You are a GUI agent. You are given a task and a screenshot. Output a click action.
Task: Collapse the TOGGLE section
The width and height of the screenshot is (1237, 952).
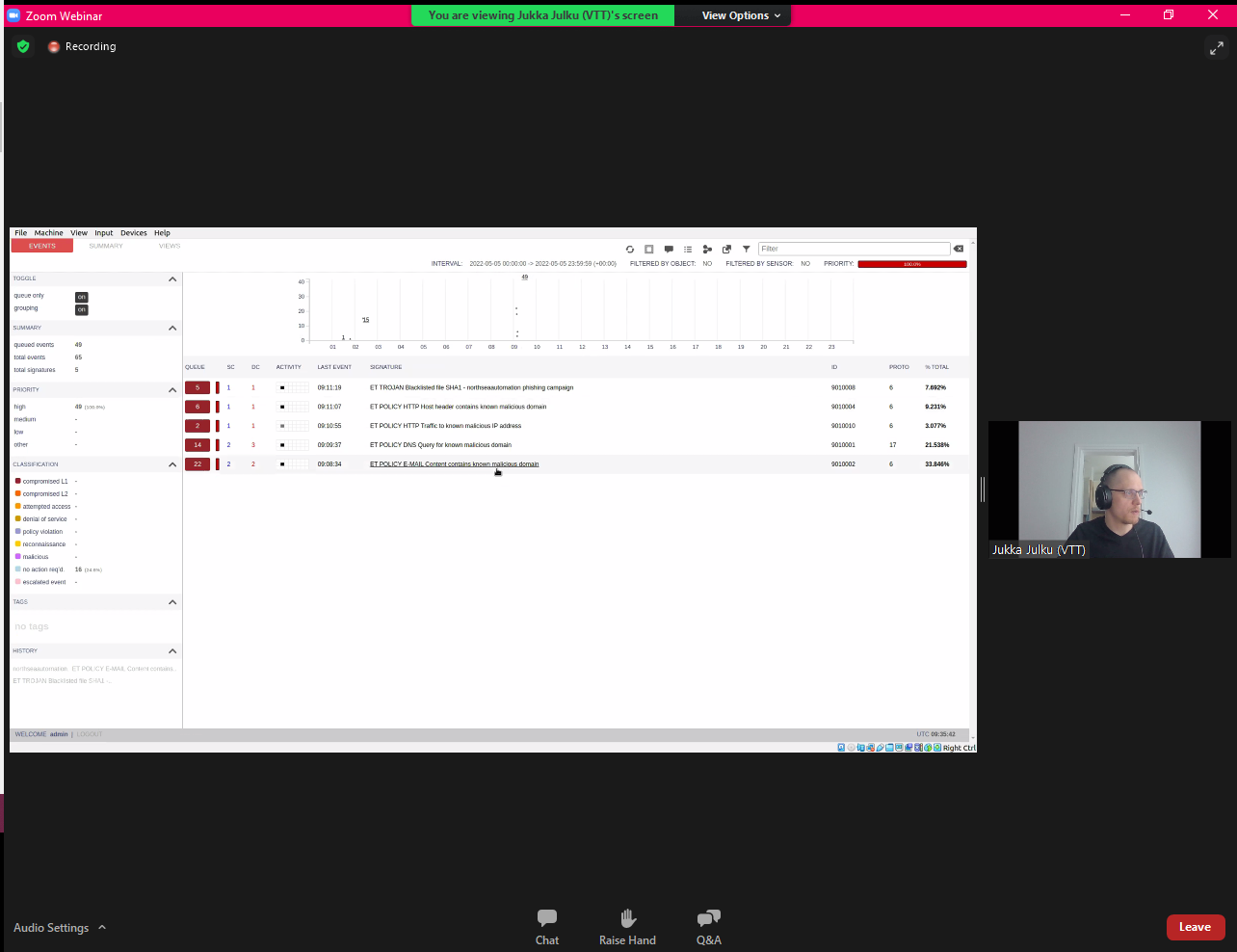pos(172,279)
